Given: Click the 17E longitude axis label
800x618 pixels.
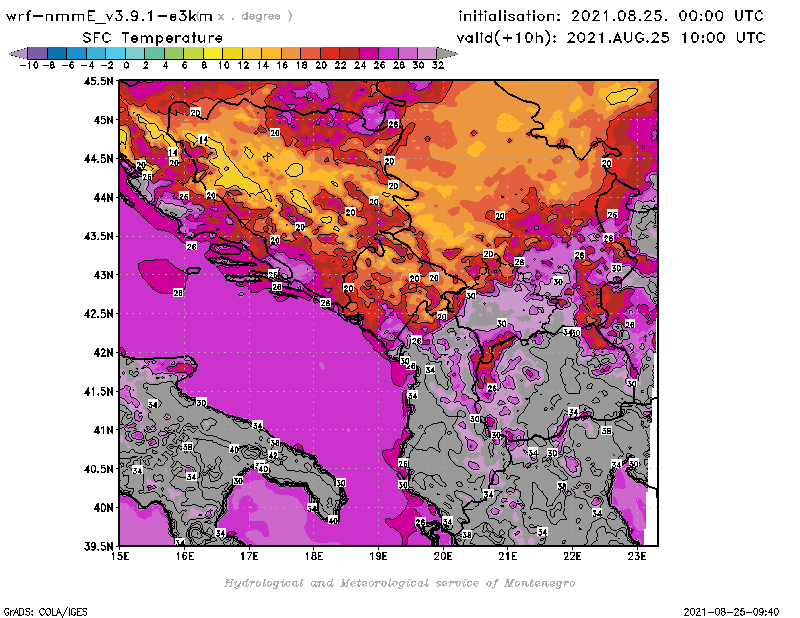Looking at the screenshot, I should click(x=249, y=556).
